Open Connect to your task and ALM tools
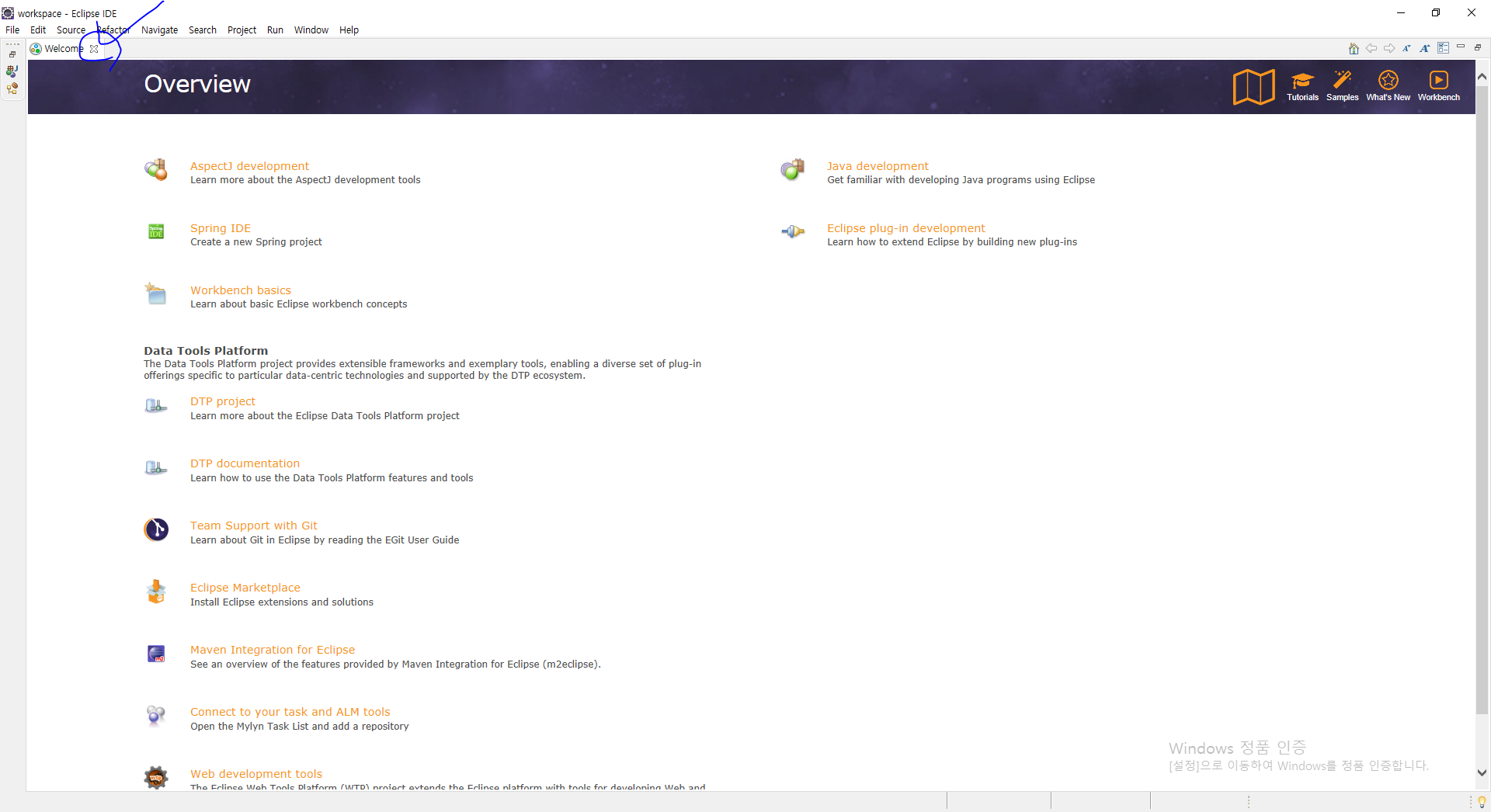 tap(290, 712)
